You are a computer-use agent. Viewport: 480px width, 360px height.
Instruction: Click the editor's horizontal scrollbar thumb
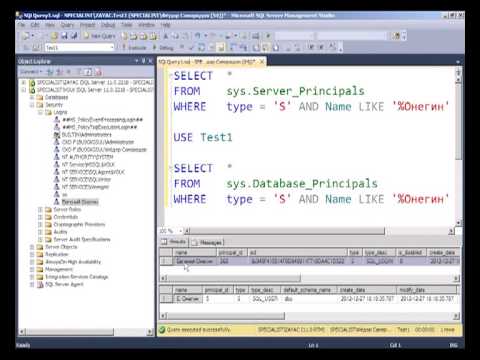288,231
